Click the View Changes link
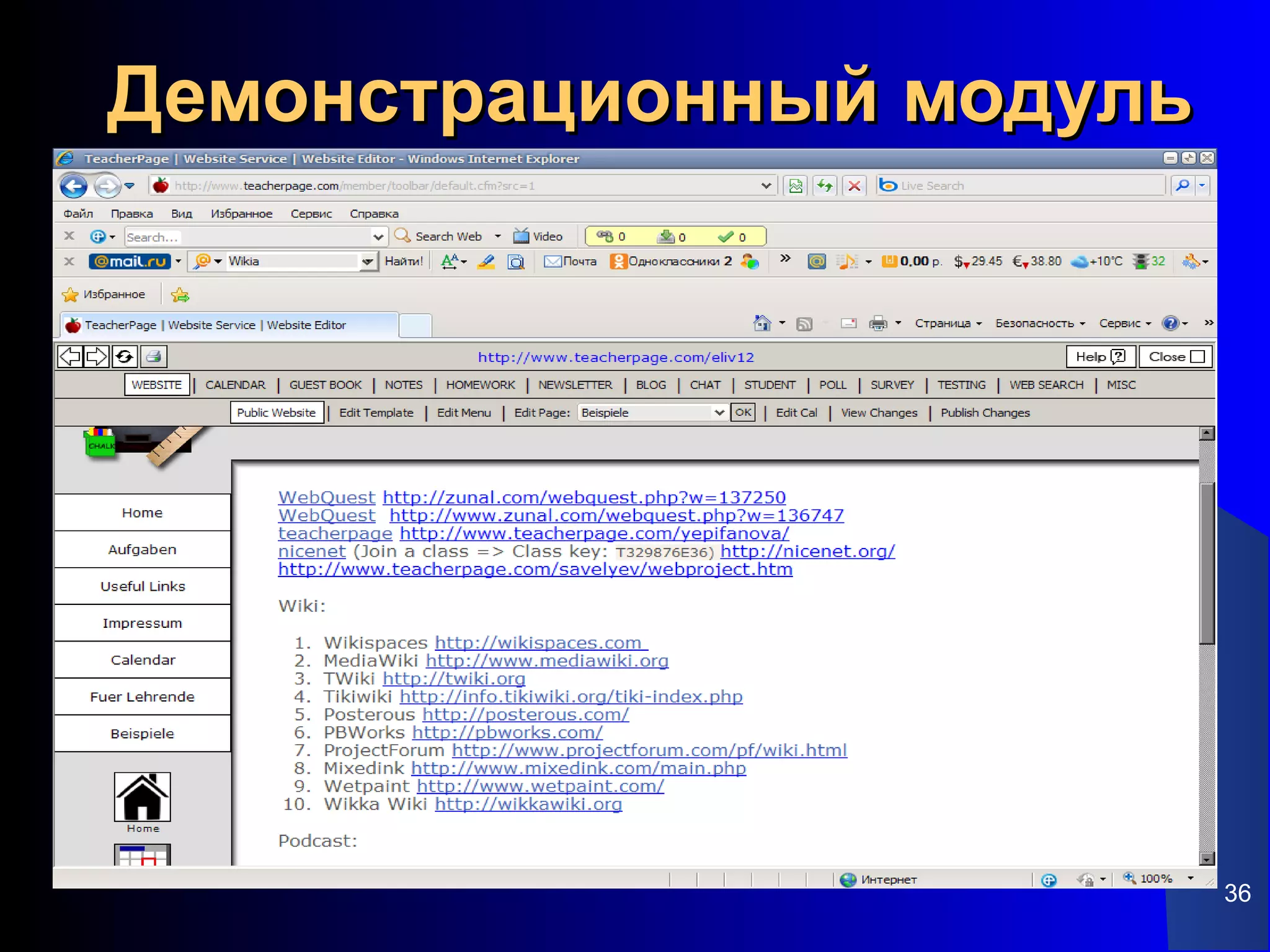The image size is (1270, 952). coord(879,413)
